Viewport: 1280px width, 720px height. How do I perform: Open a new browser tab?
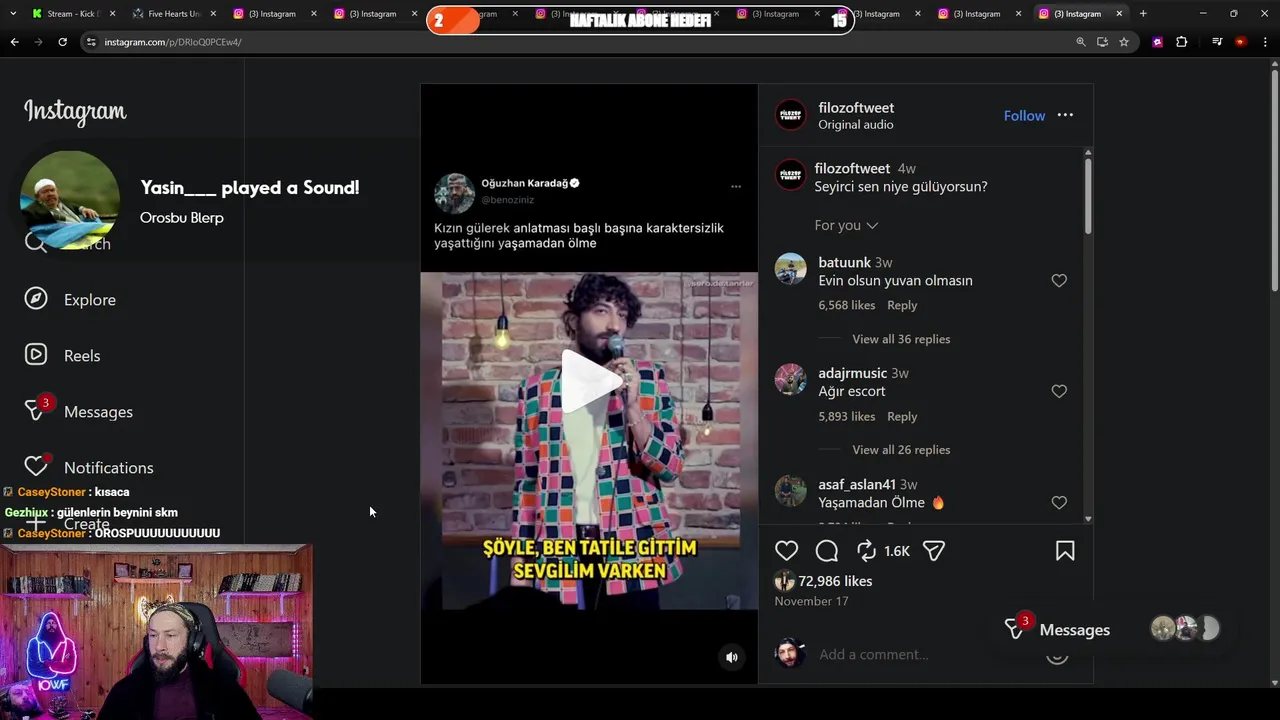(x=1143, y=14)
